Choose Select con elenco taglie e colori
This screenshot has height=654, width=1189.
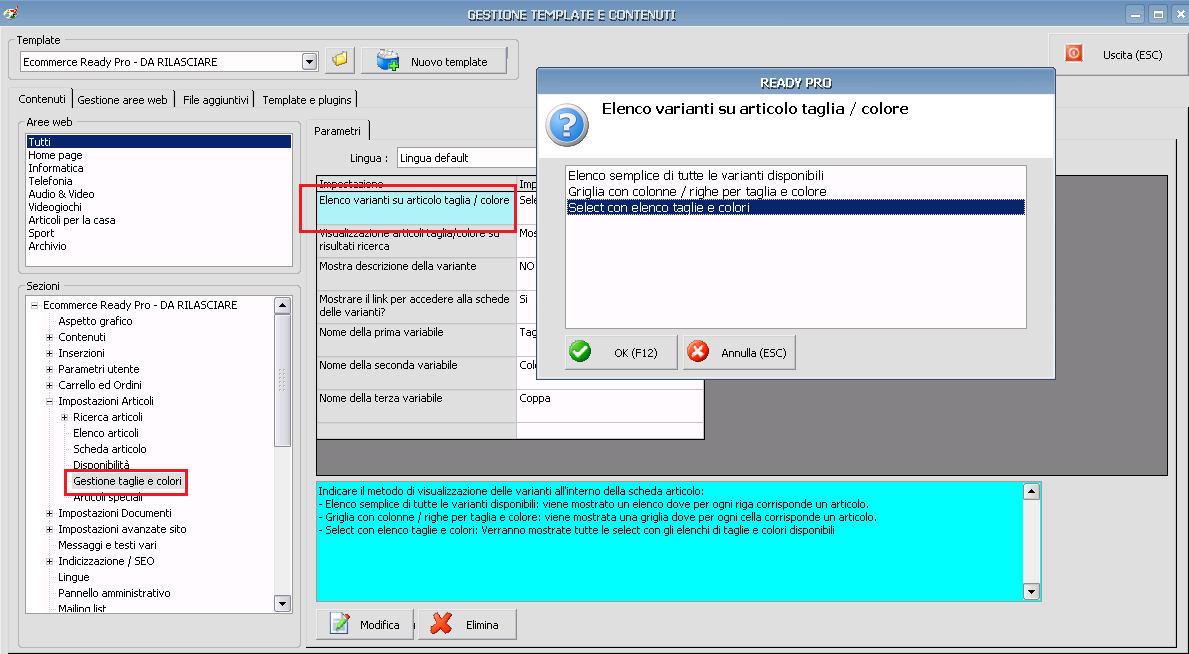click(795, 207)
